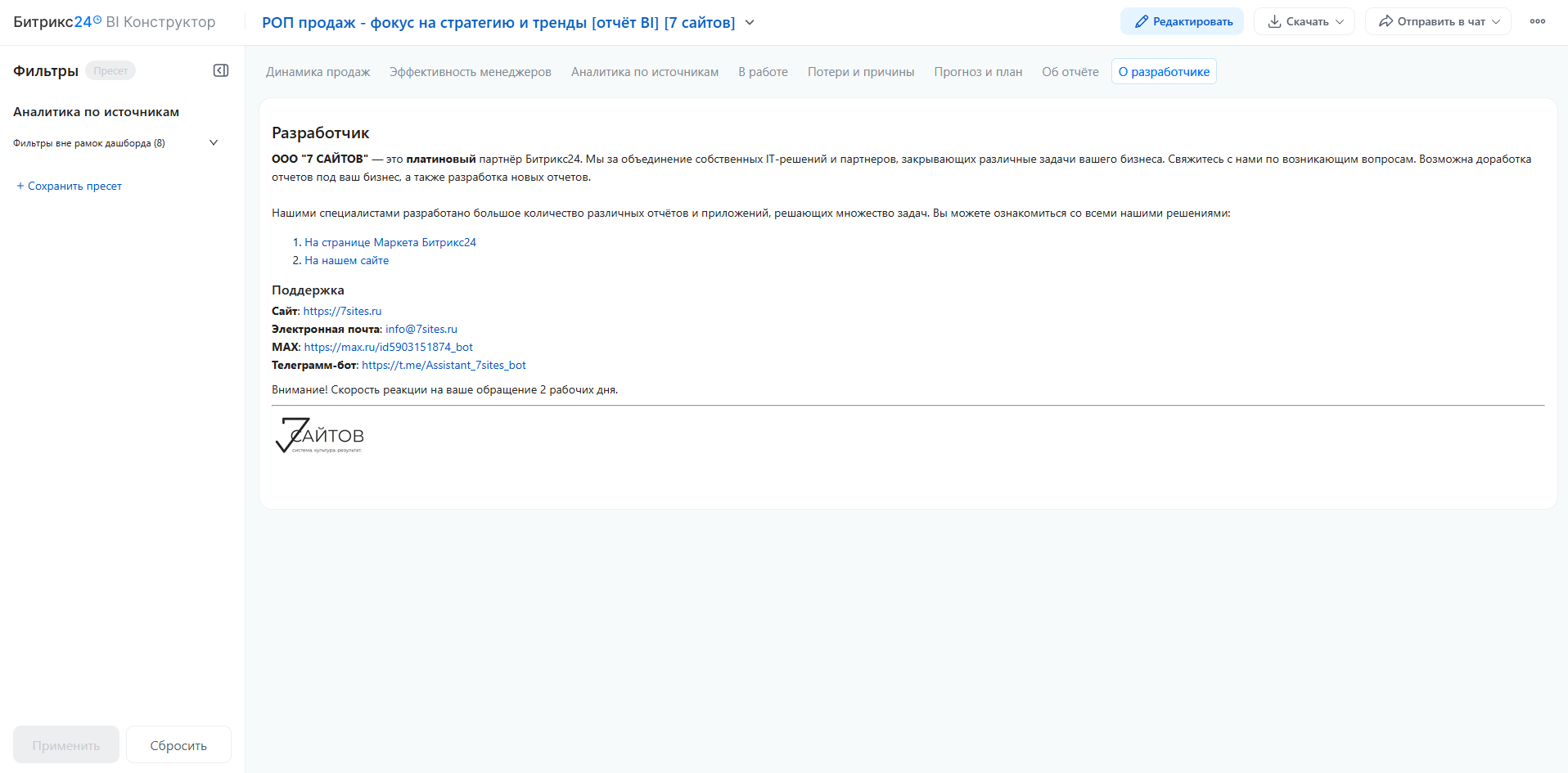Viewport: 1568px width, 773px height.
Task: Collapse the filters sidebar panel icon
Action: click(221, 71)
